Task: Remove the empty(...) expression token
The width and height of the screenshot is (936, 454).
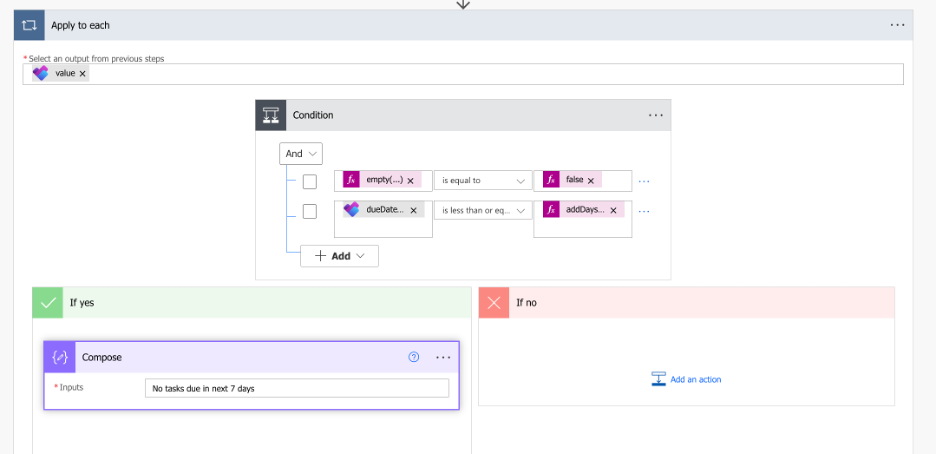Action: pos(411,180)
